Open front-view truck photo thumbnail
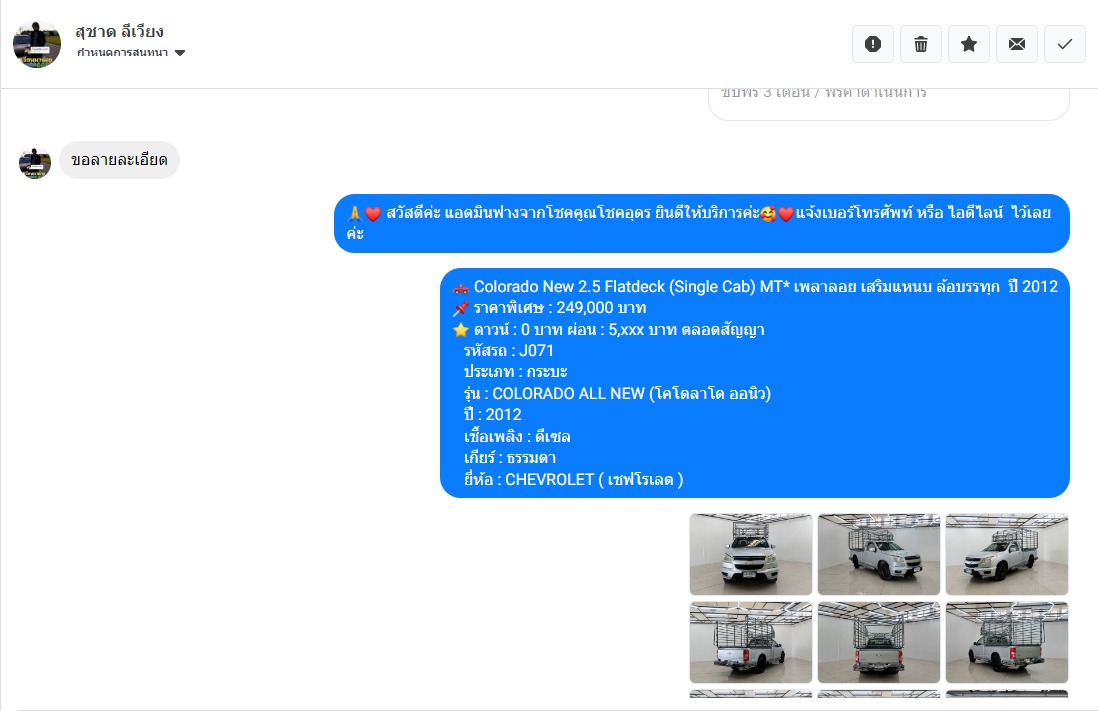The width and height of the screenshot is (1098, 711). click(751, 554)
